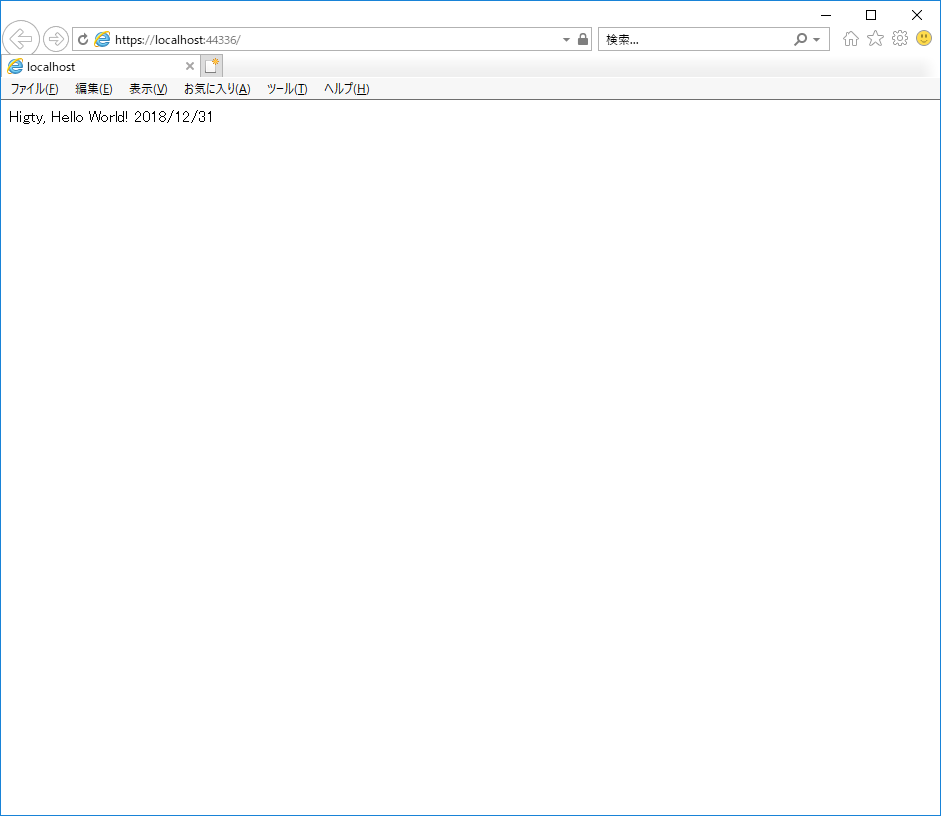Click the back navigation arrow
The image size is (941, 816).
click(x=20, y=38)
